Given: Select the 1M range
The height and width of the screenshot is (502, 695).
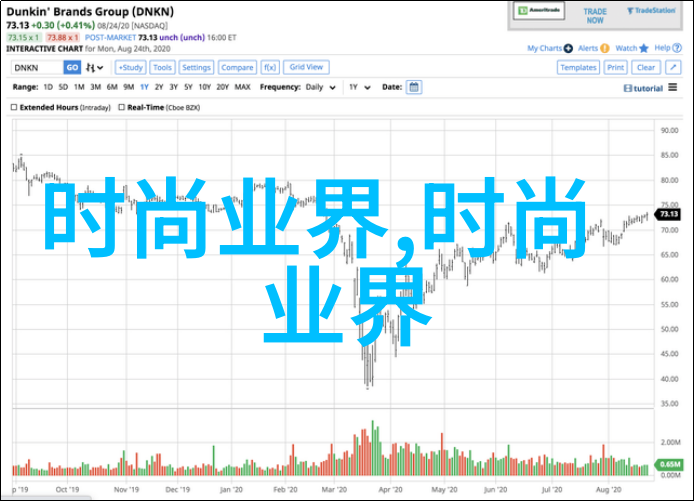Looking at the screenshot, I should [x=79, y=87].
